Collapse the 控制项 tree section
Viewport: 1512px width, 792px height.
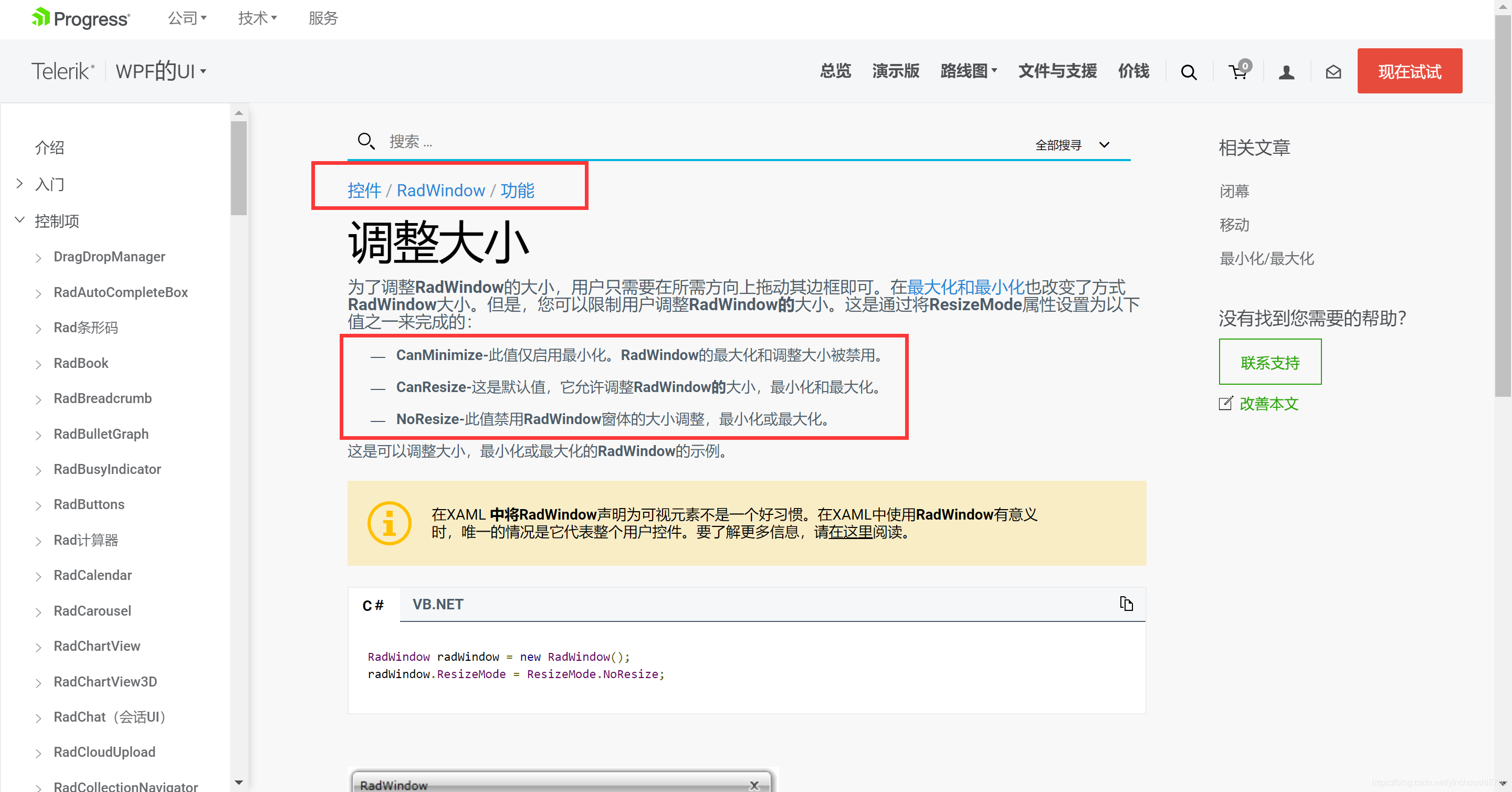(19, 220)
